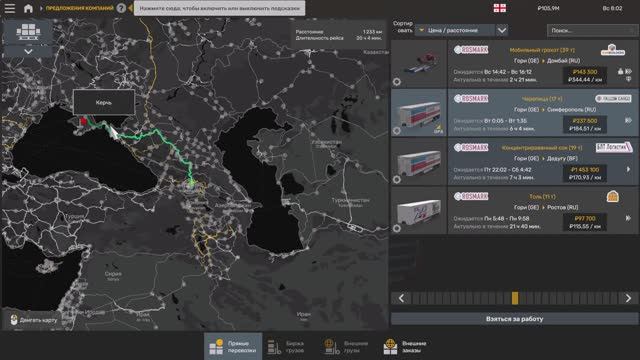
Task: Select the Горн to Ростов job row
Action: (x=543, y=211)
